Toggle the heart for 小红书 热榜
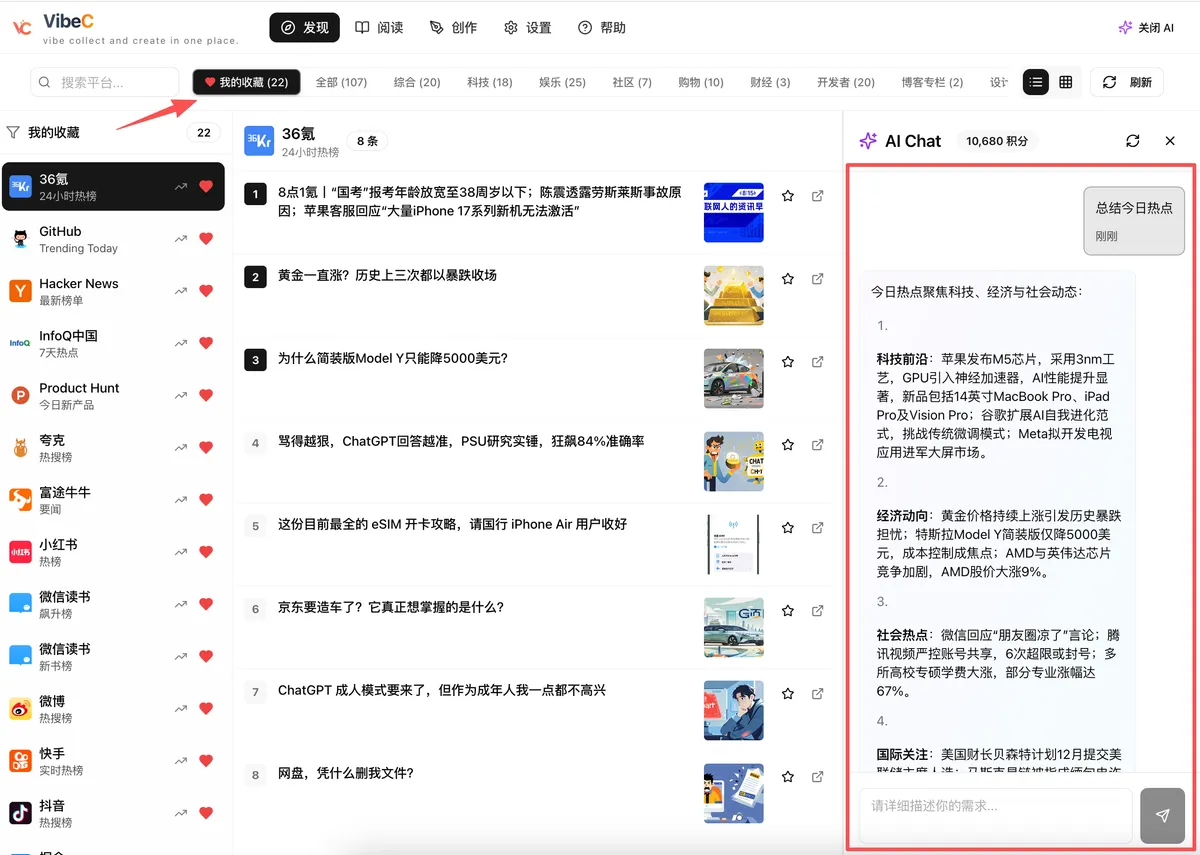This screenshot has width=1200, height=855. (206, 552)
